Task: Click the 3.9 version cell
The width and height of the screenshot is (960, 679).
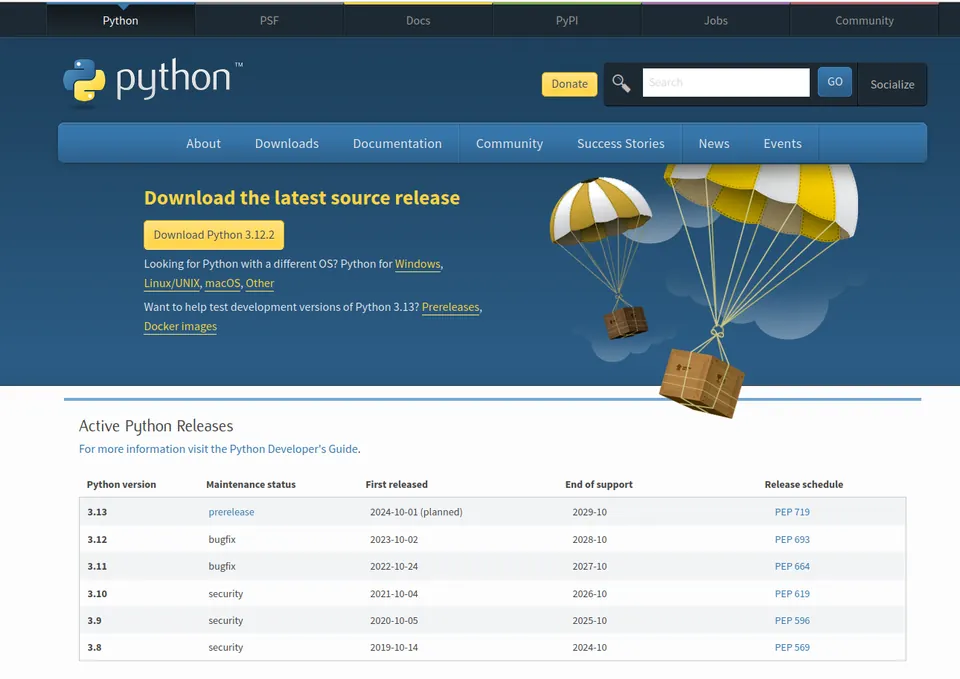Action: click(94, 621)
